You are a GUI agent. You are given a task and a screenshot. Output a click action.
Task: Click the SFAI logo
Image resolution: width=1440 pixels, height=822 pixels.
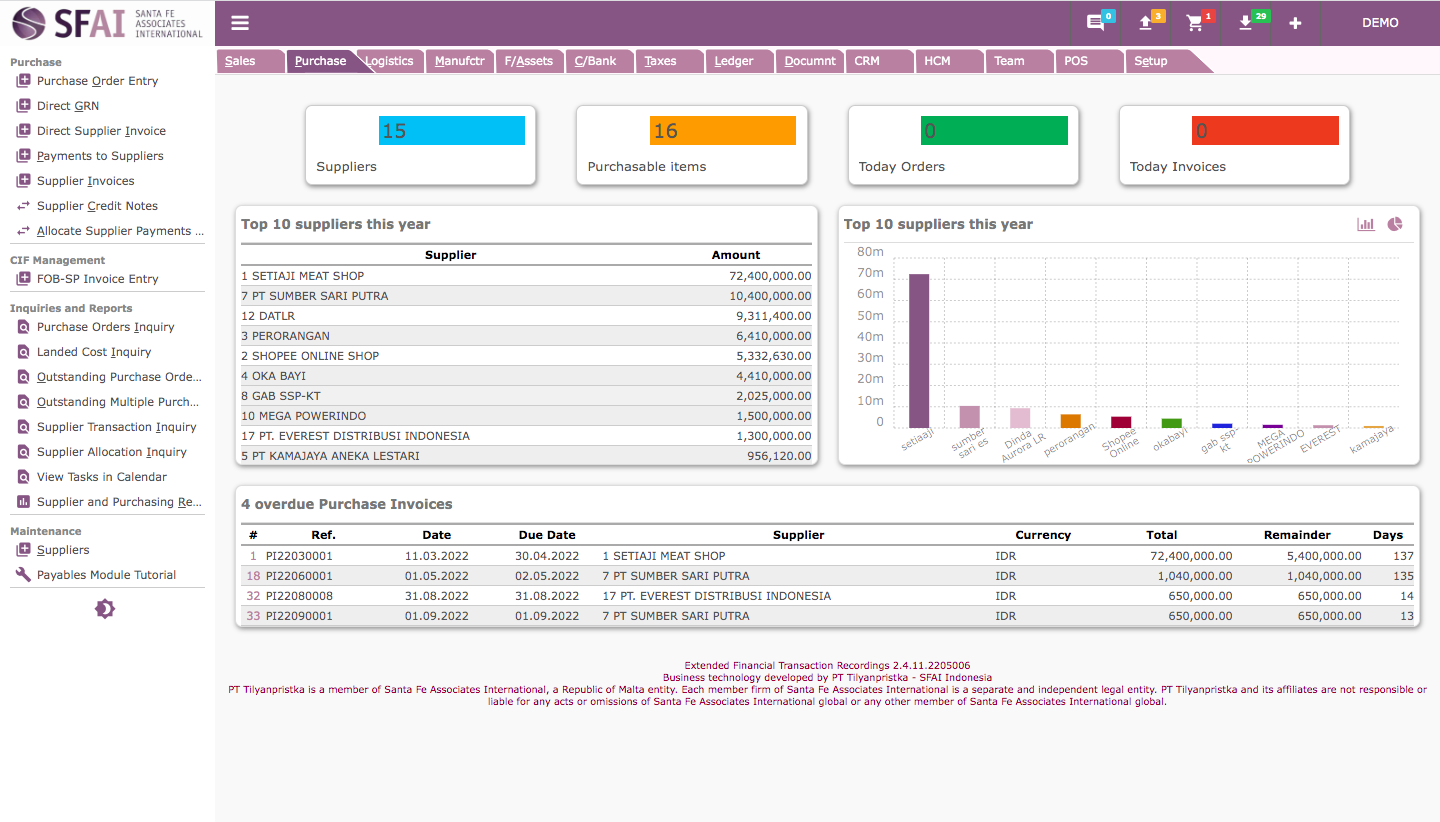[x=106, y=23]
